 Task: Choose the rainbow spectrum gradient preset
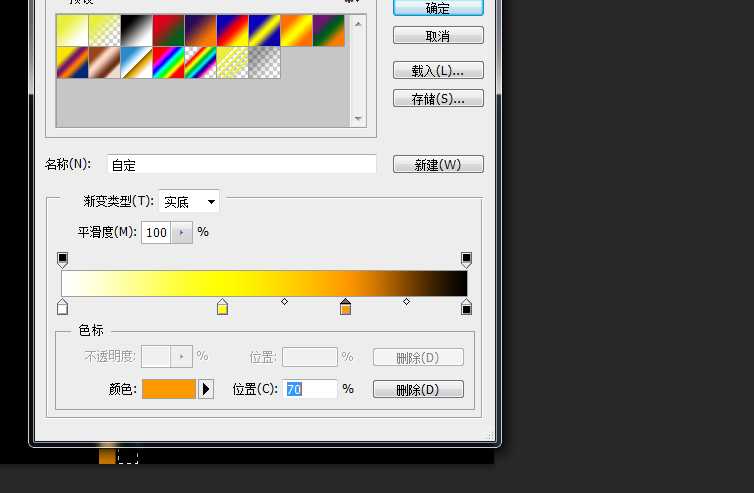click(168, 62)
